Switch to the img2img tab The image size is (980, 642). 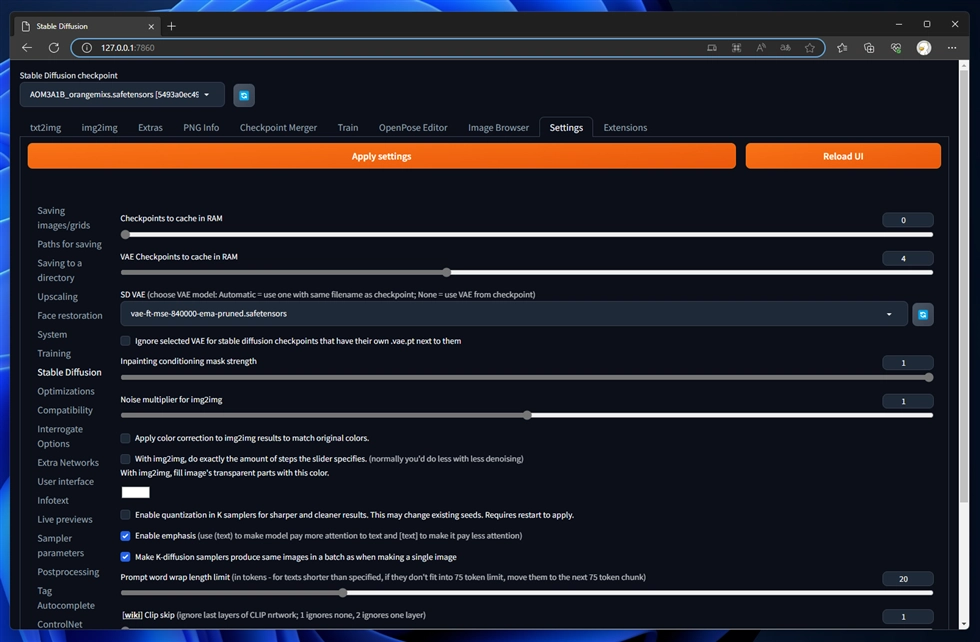(99, 128)
